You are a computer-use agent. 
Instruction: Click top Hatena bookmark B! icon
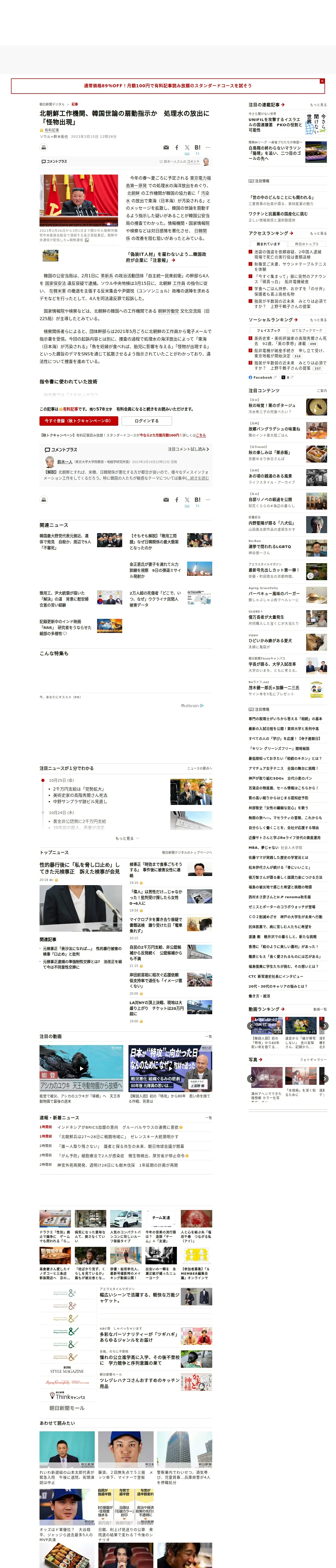click(198, 147)
